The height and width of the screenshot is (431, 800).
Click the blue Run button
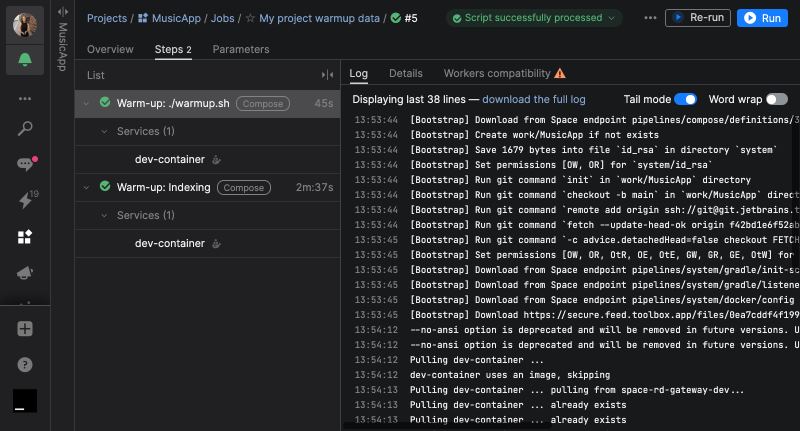[x=762, y=18]
